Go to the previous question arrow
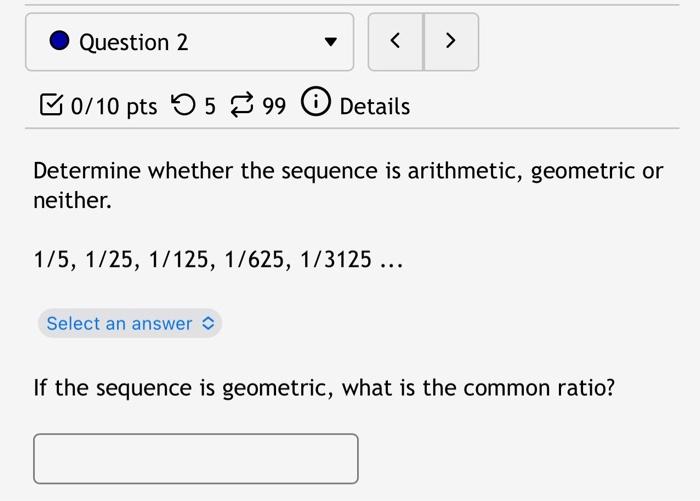The width and height of the screenshot is (700, 501). 396,42
